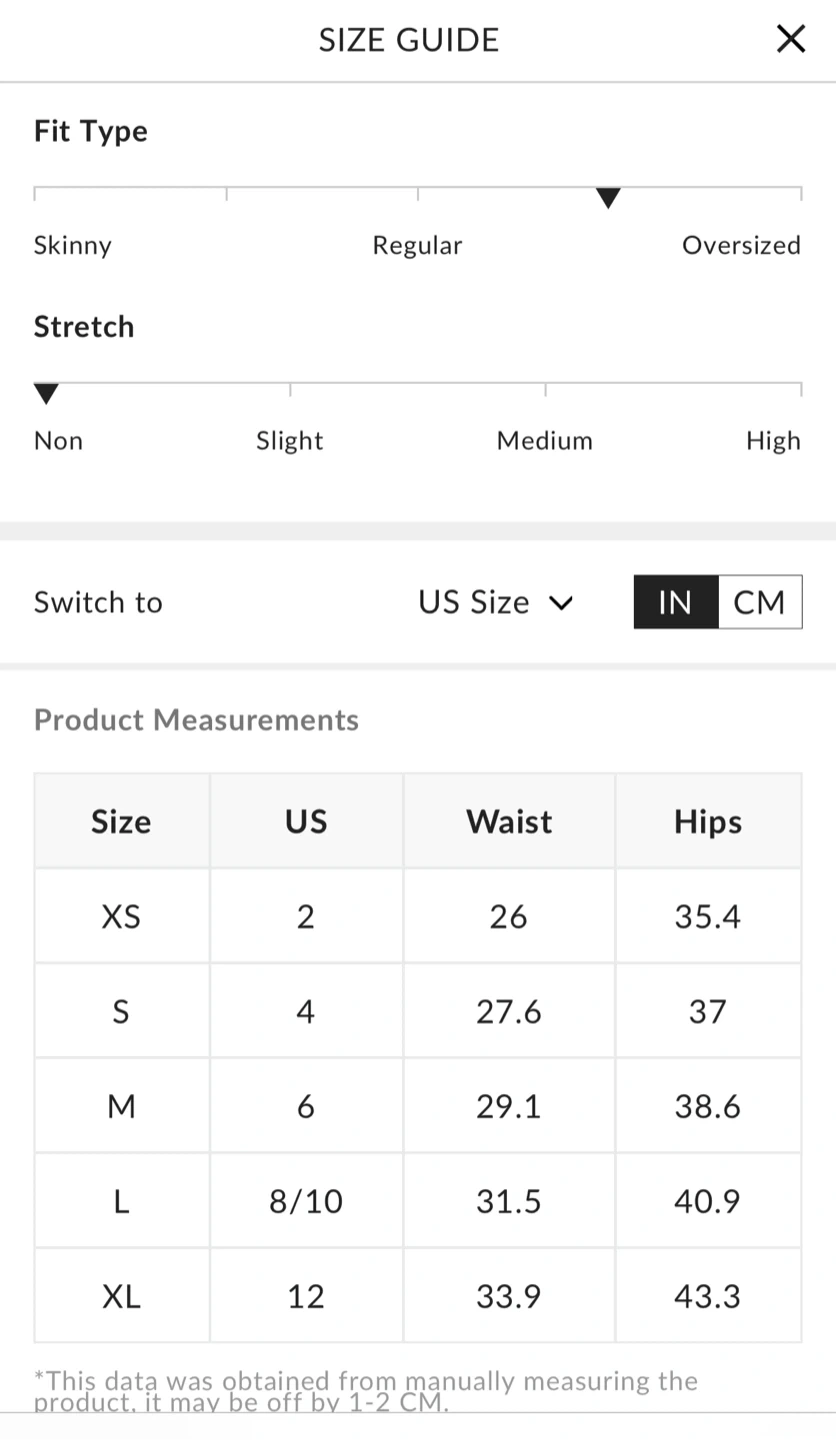Click the US column header
The height and width of the screenshot is (1440, 836).
(306, 821)
